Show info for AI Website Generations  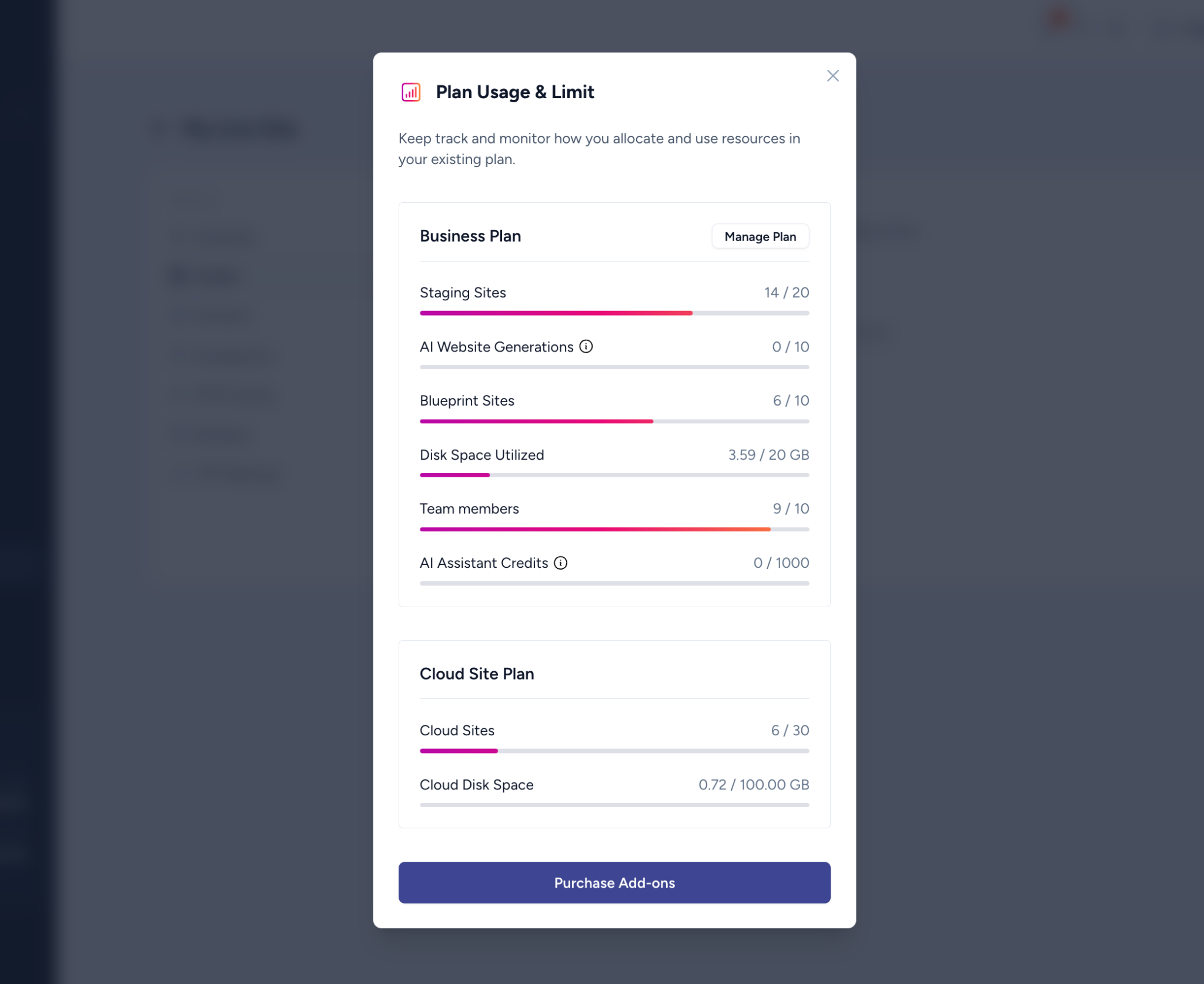[586, 347]
